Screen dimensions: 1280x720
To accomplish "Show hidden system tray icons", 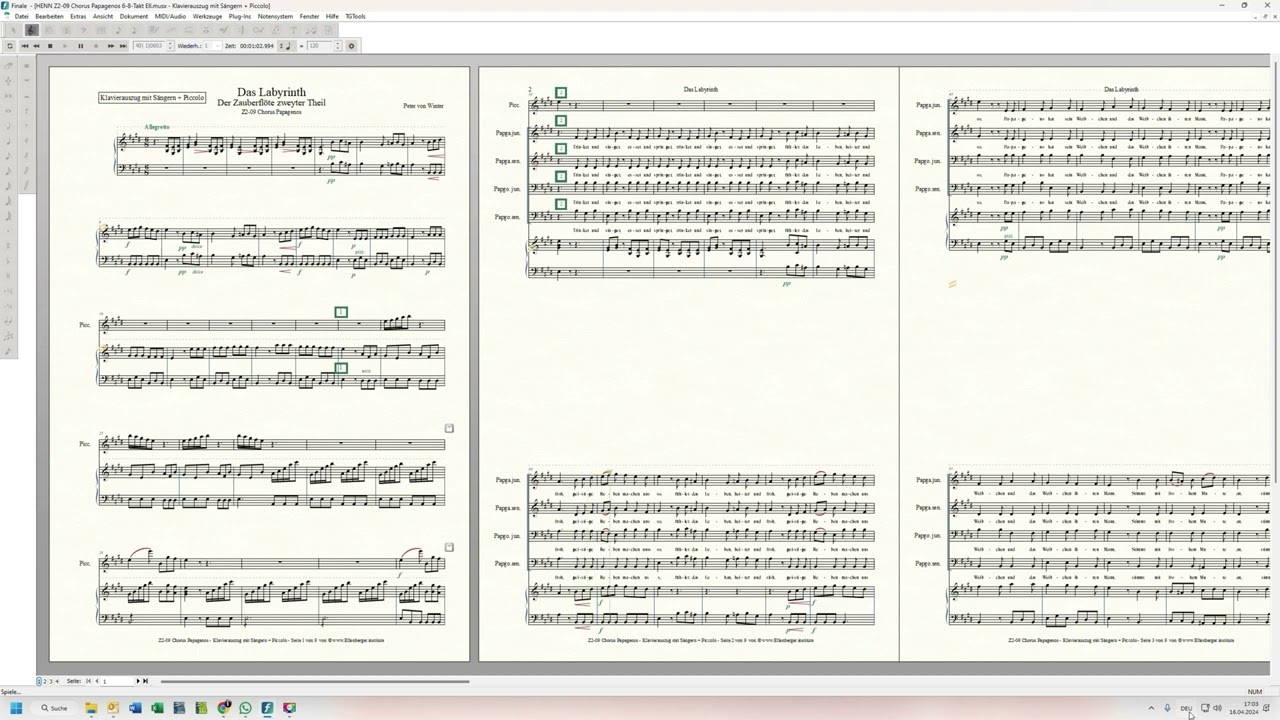I will click(1151, 708).
